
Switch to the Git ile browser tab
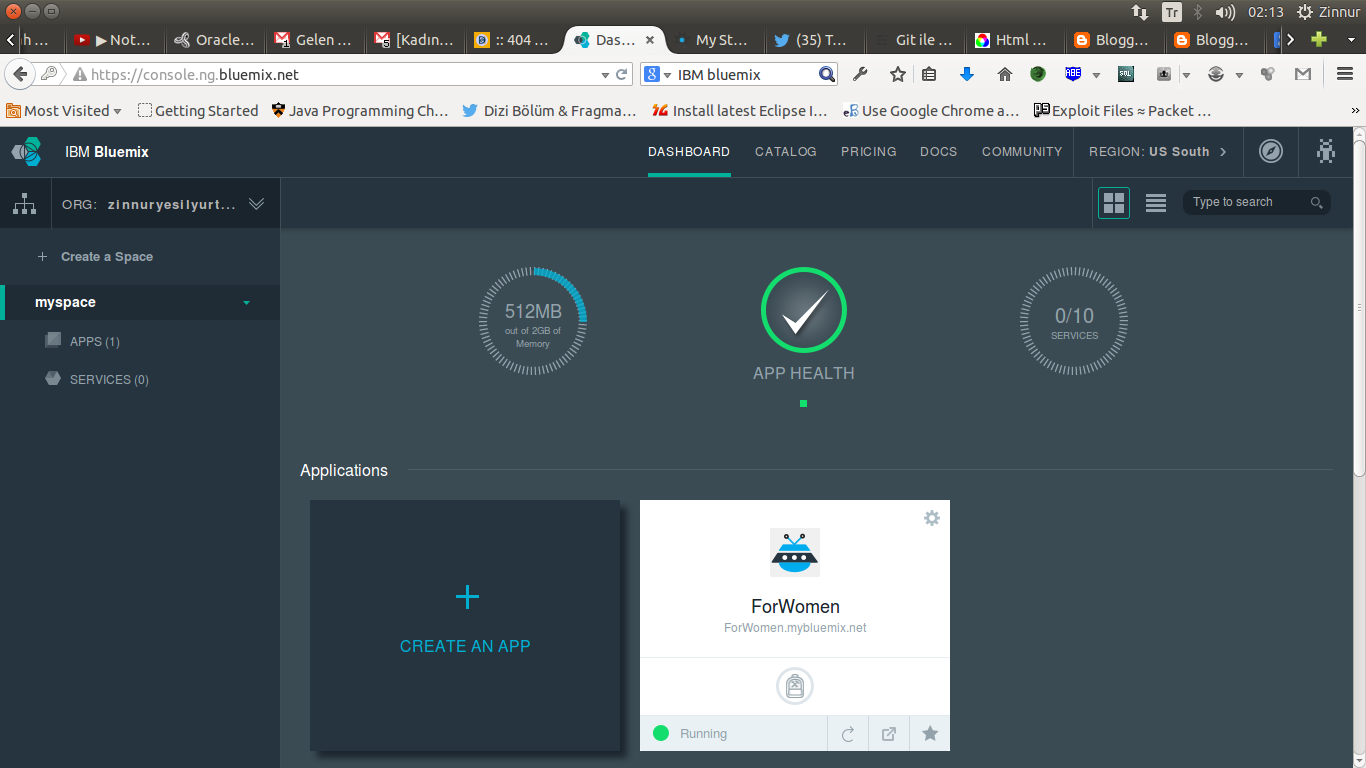coord(914,40)
